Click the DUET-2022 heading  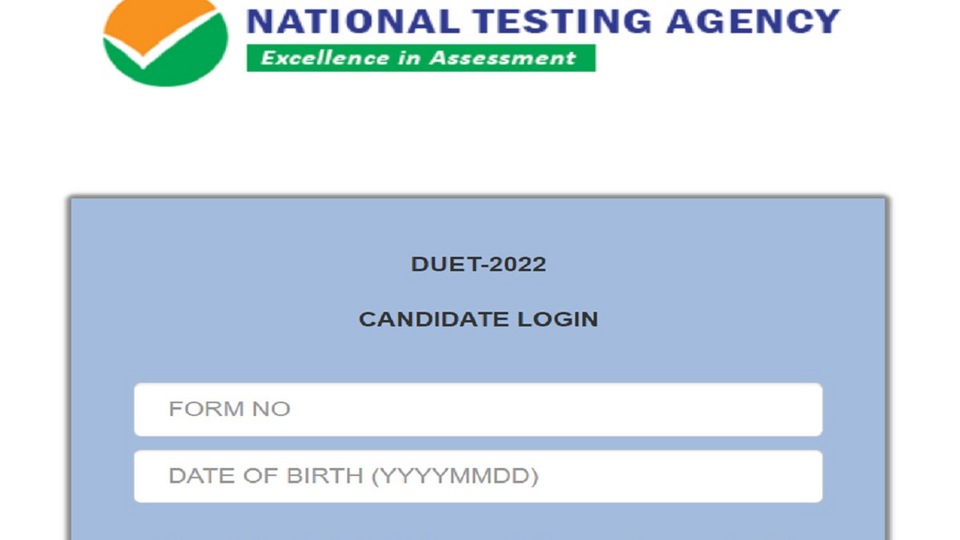click(478, 264)
